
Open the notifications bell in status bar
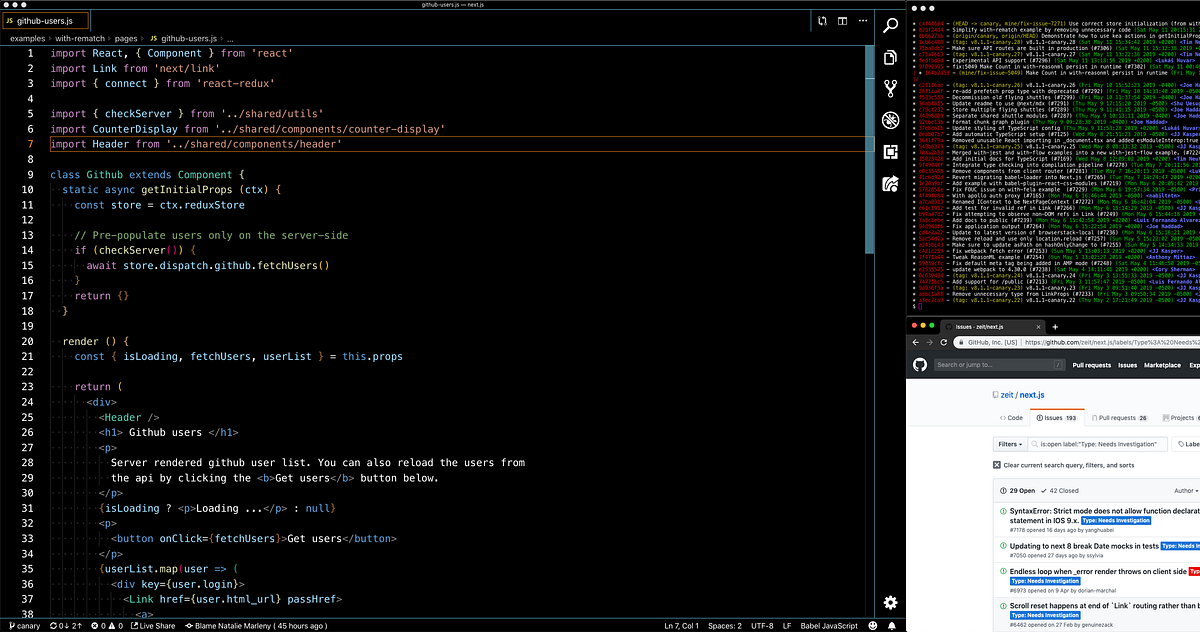point(892,625)
